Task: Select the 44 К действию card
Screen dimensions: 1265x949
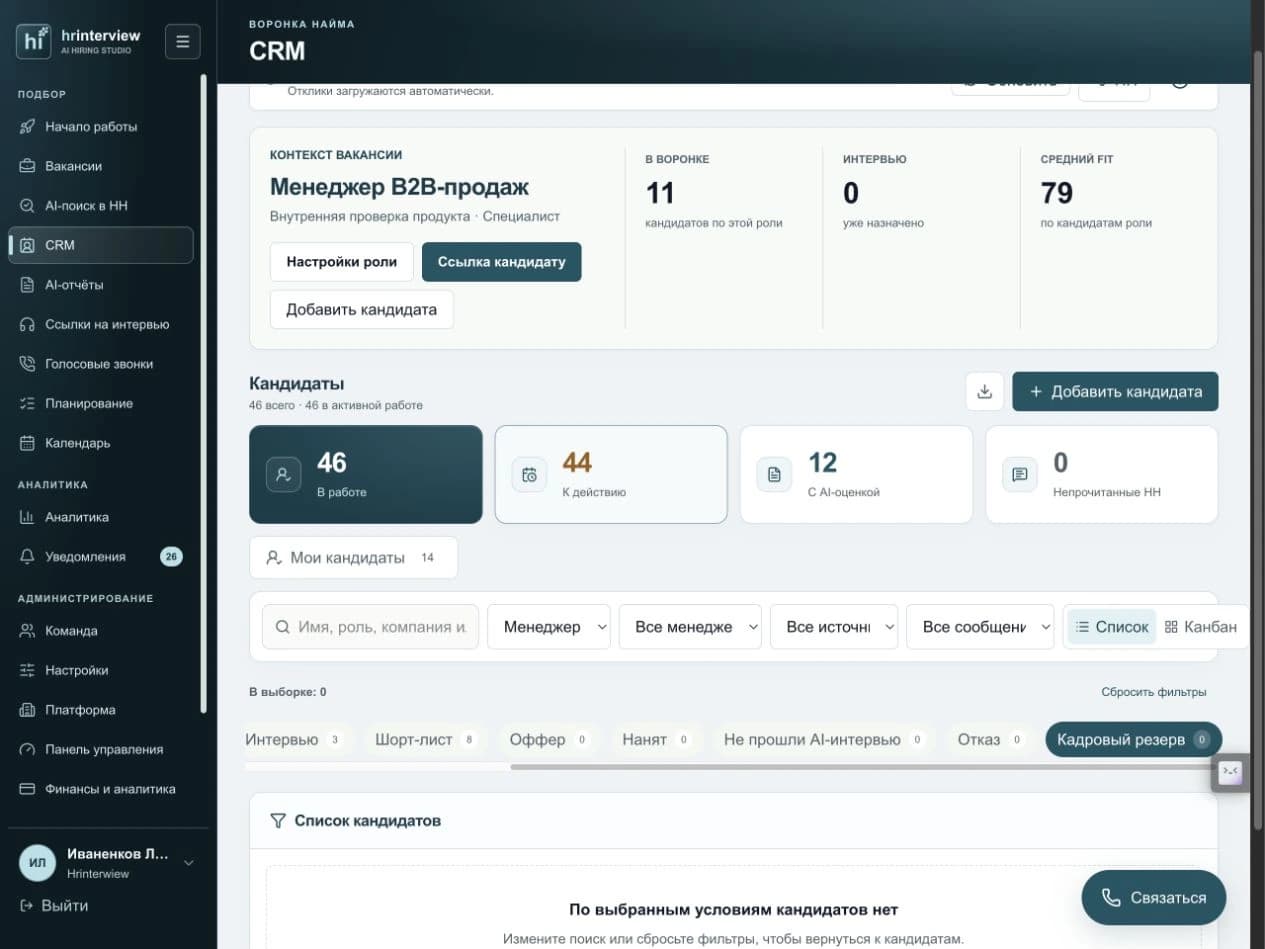Action: click(x=611, y=474)
